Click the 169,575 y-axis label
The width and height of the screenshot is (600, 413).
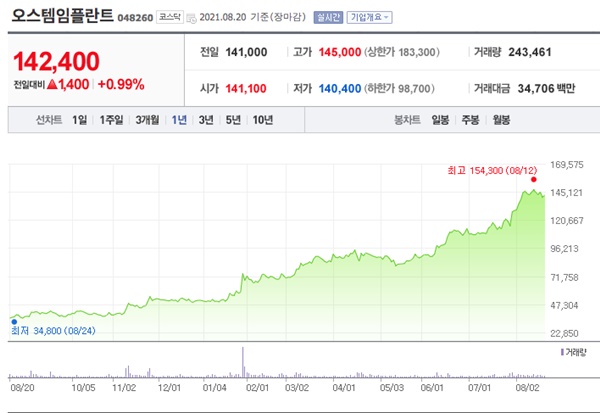(567, 165)
